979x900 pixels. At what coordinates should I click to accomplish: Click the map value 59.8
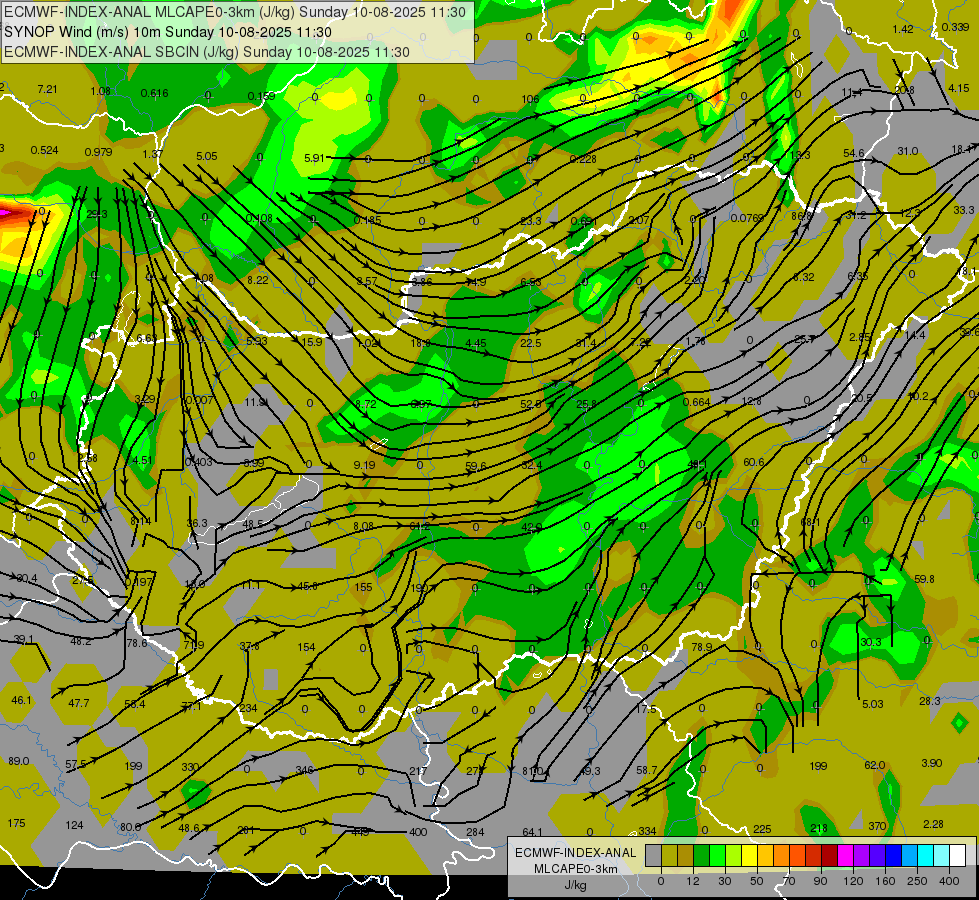pos(924,579)
